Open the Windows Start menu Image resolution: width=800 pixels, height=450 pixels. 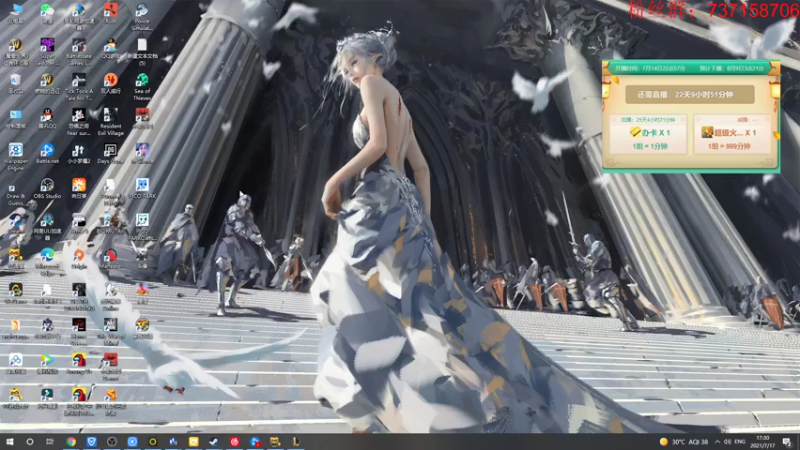[10, 441]
